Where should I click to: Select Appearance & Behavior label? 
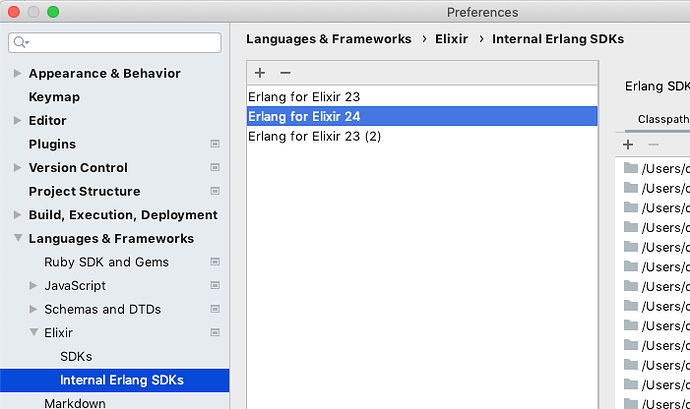point(105,73)
